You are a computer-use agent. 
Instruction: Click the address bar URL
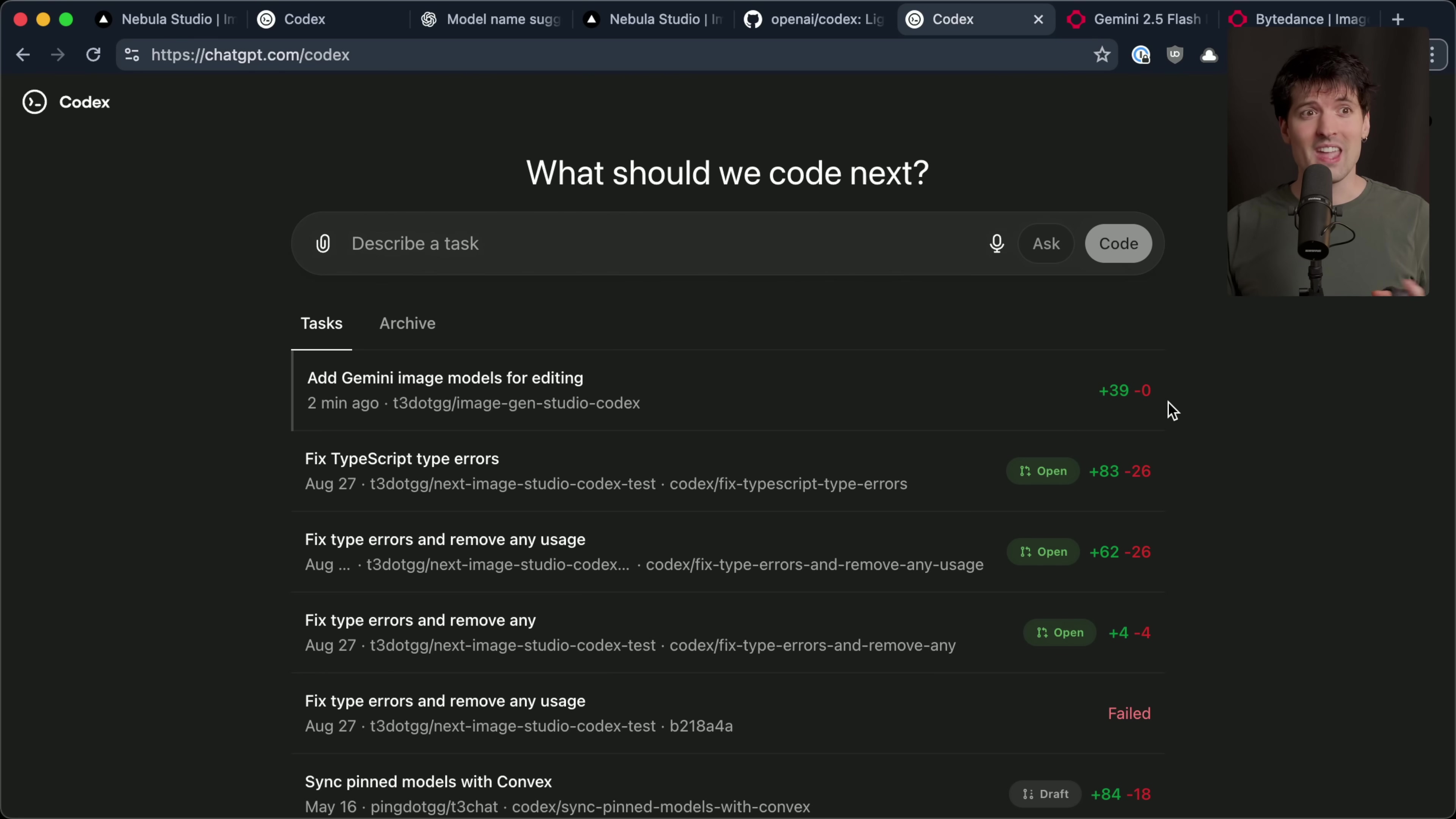(x=250, y=55)
